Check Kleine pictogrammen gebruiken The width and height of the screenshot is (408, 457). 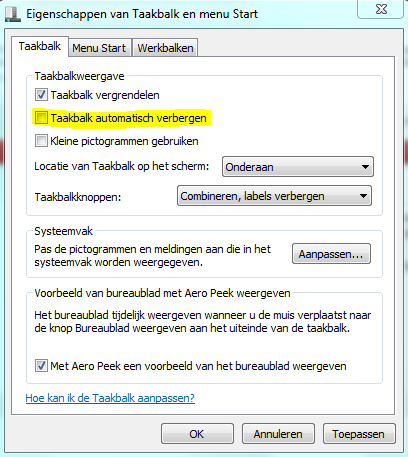(41, 141)
